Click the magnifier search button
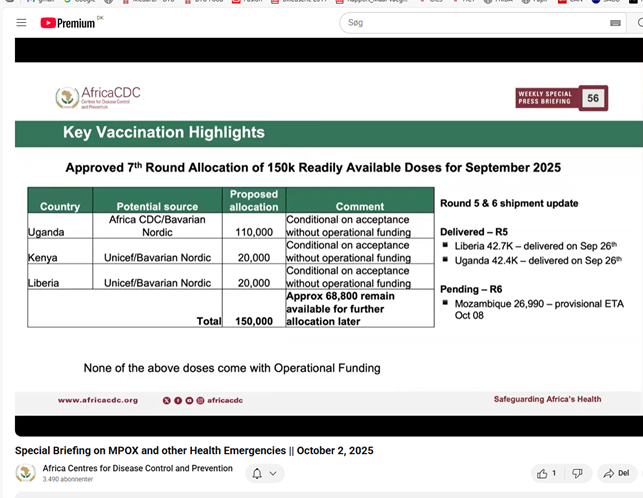 click(639, 23)
